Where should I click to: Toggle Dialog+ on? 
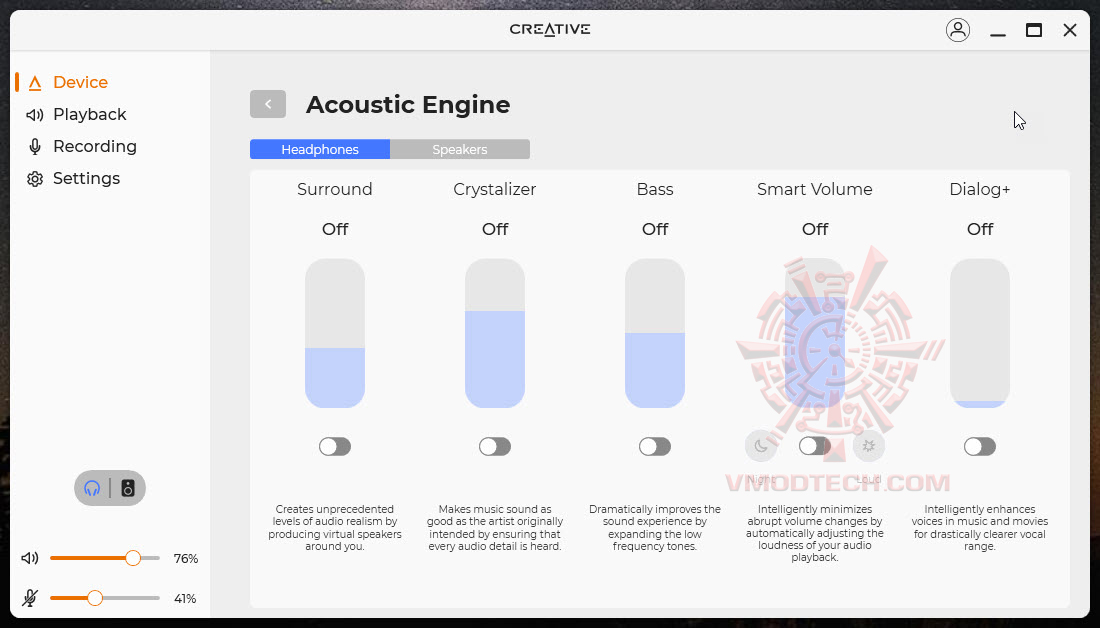pos(980,446)
